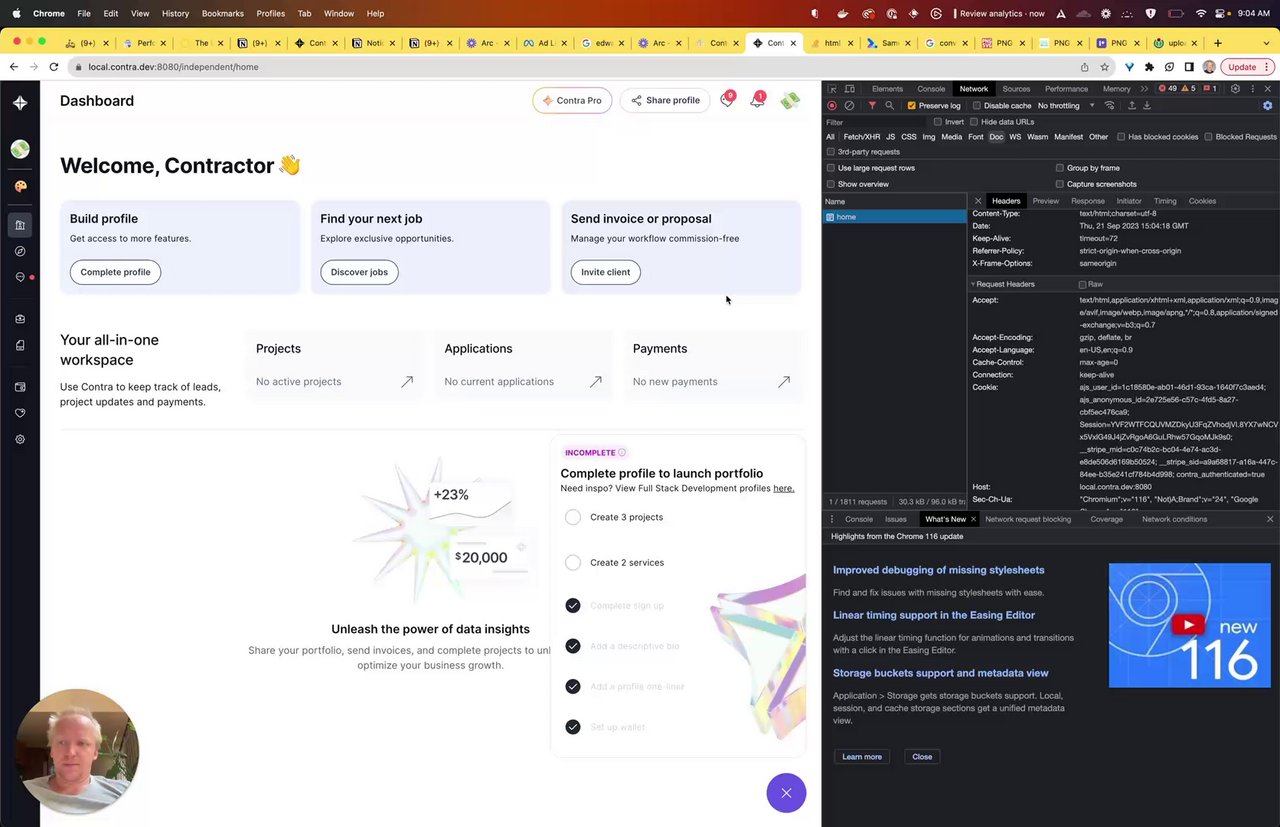
Task: Open the network search magnifier
Action: [x=889, y=105]
